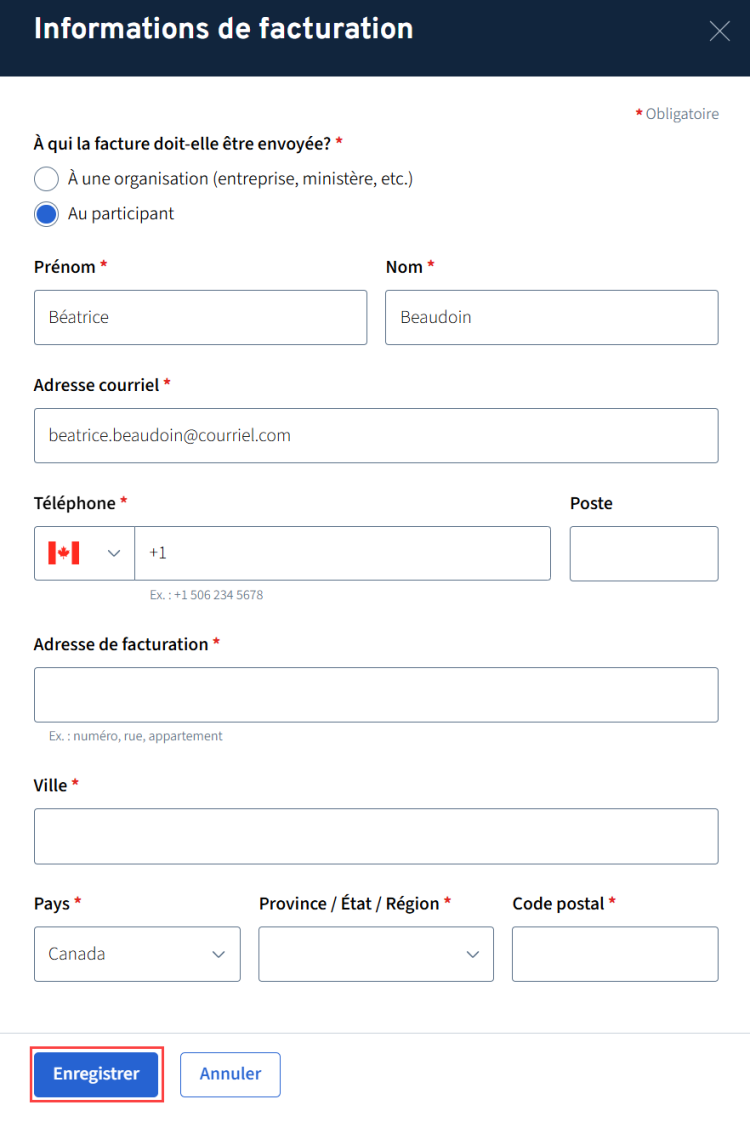Close the Informations de facturation dialog
Image resolution: width=750 pixels, height=1122 pixels.
coord(719,31)
